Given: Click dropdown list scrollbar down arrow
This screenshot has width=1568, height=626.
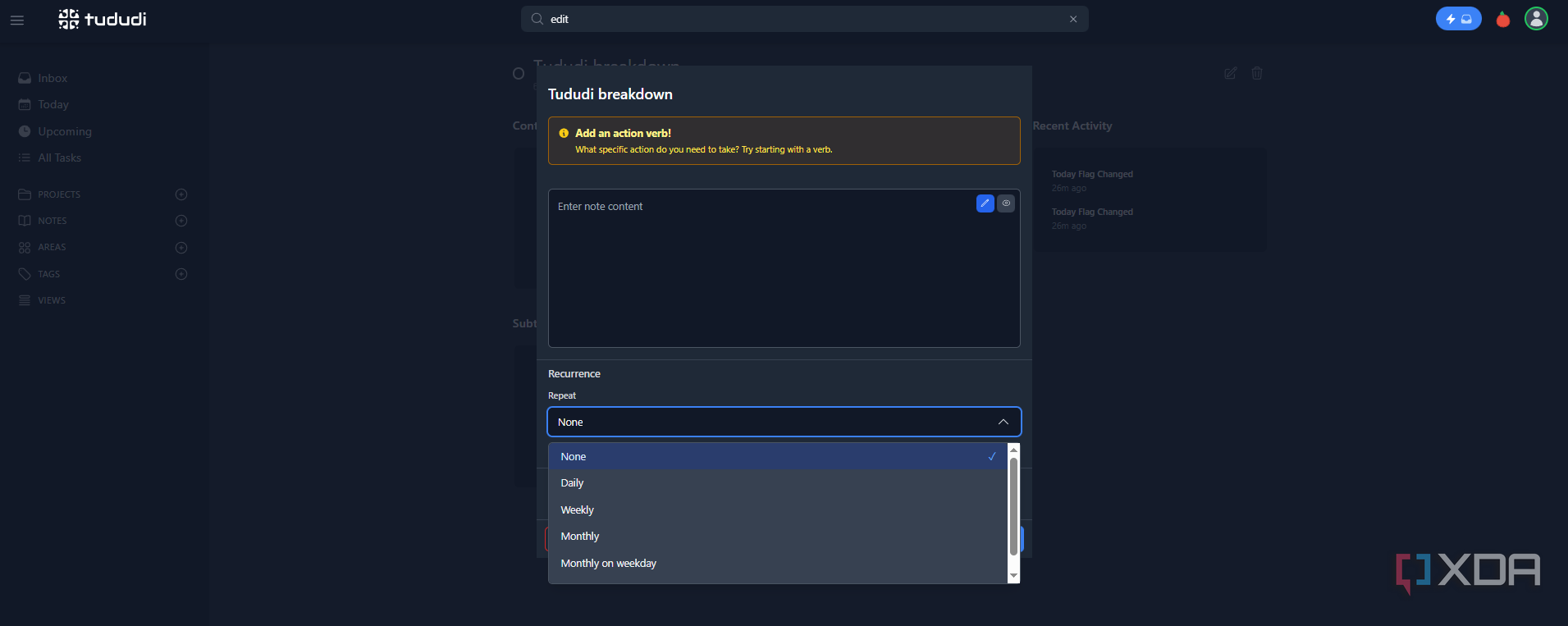Looking at the screenshot, I should click(x=1013, y=576).
